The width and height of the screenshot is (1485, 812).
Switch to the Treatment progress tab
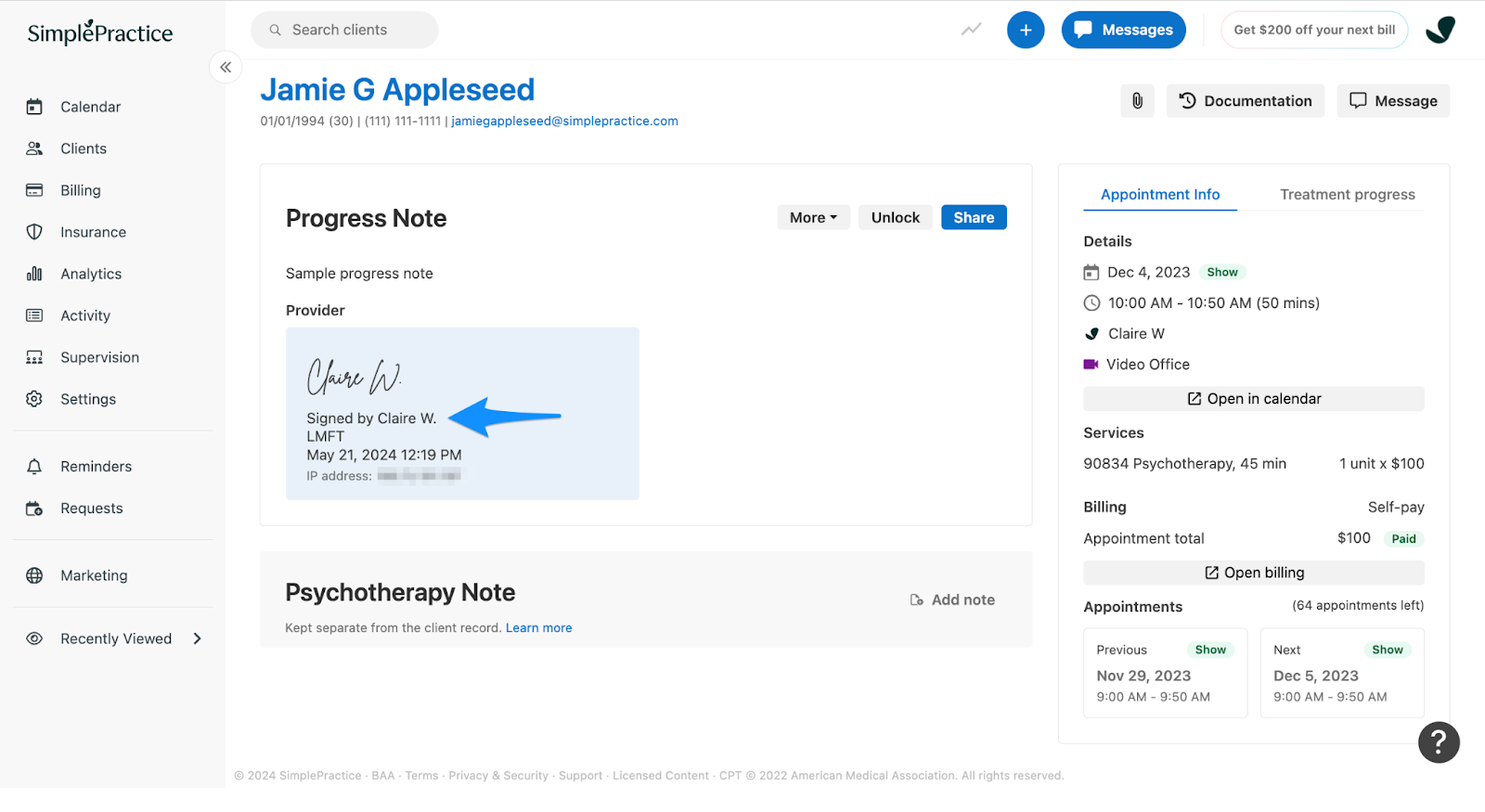click(x=1347, y=194)
